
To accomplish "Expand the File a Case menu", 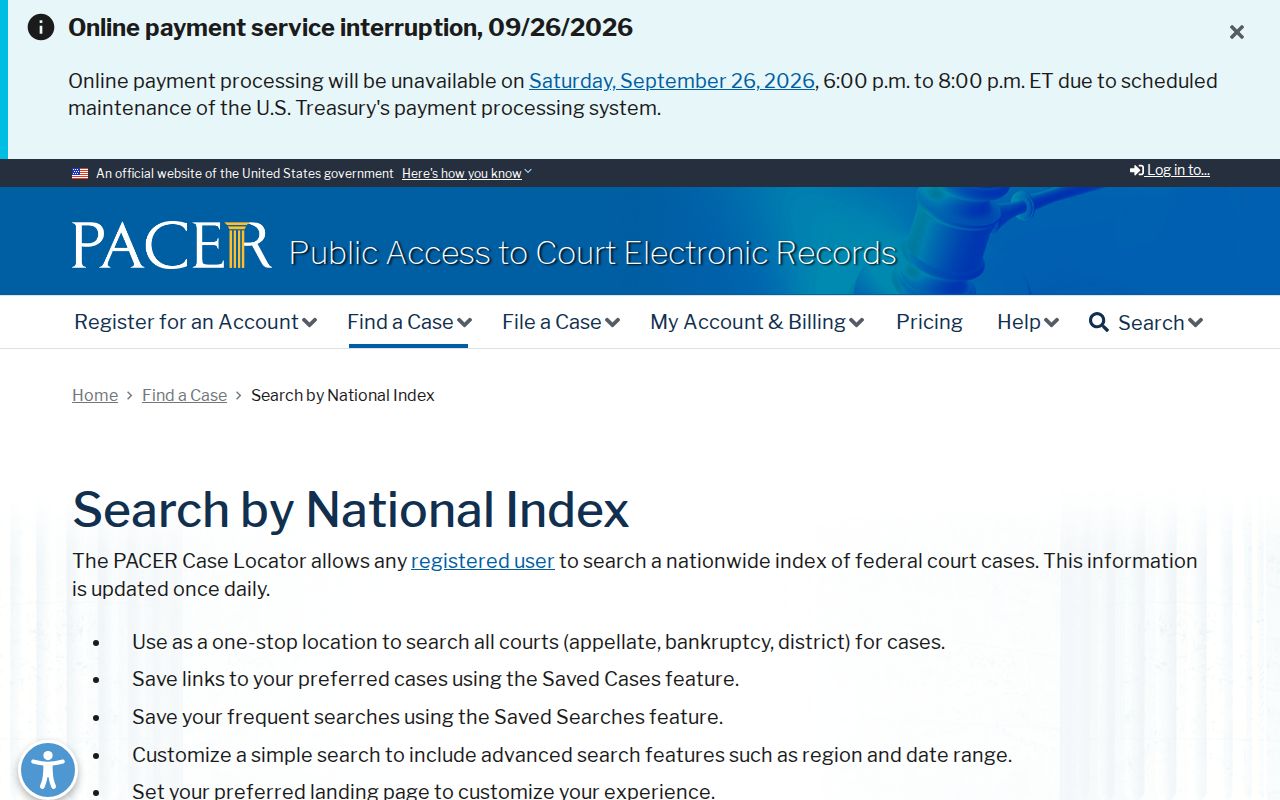I will (561, 322).
